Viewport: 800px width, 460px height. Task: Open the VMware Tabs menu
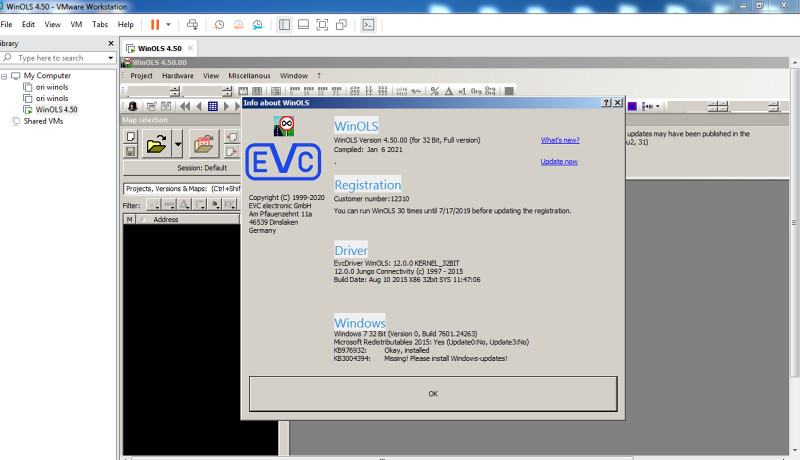click(x=100, y=24)
